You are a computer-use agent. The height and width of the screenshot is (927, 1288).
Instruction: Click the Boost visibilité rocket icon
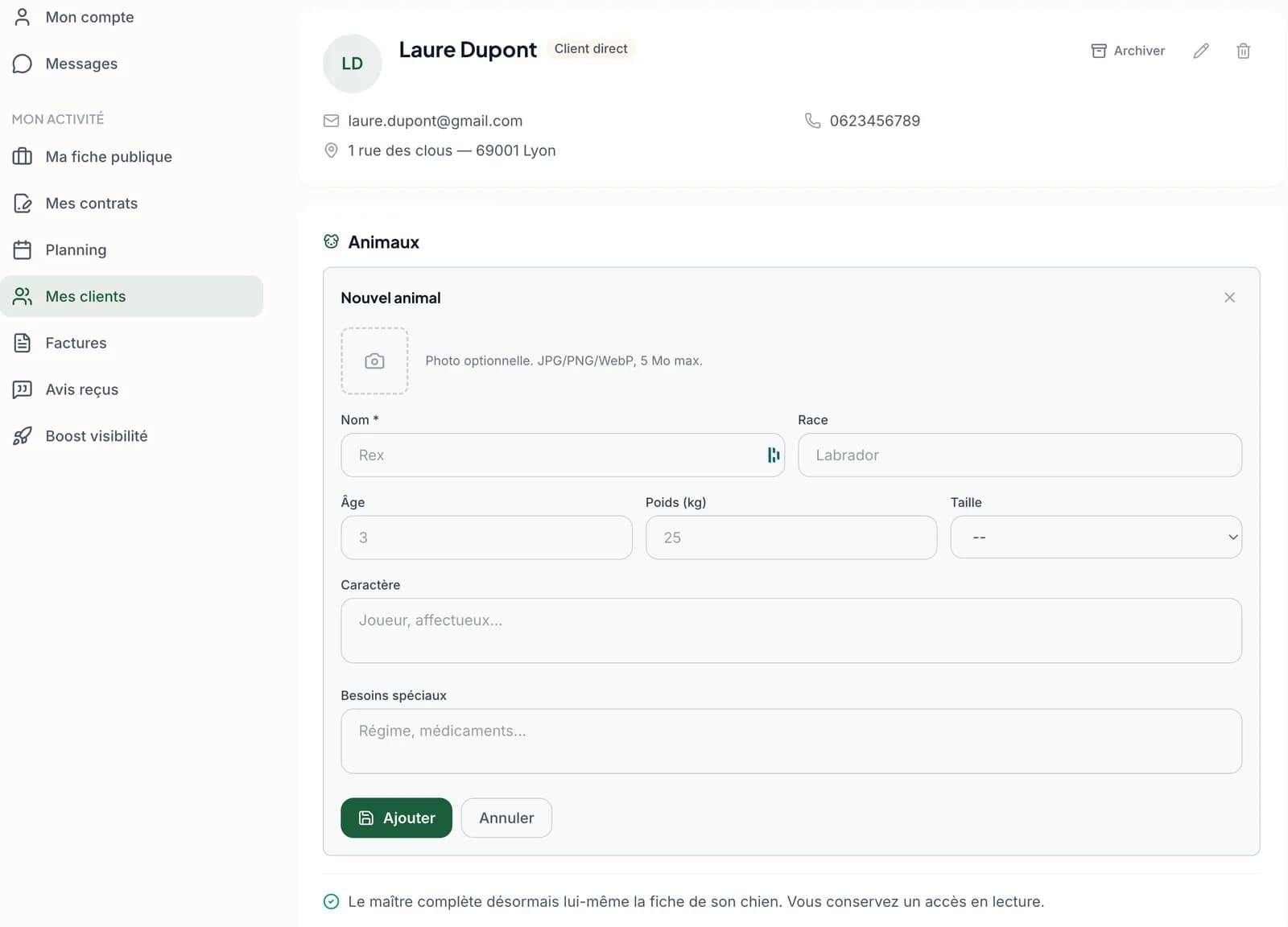pyautogui.click(x=23, y=435)
